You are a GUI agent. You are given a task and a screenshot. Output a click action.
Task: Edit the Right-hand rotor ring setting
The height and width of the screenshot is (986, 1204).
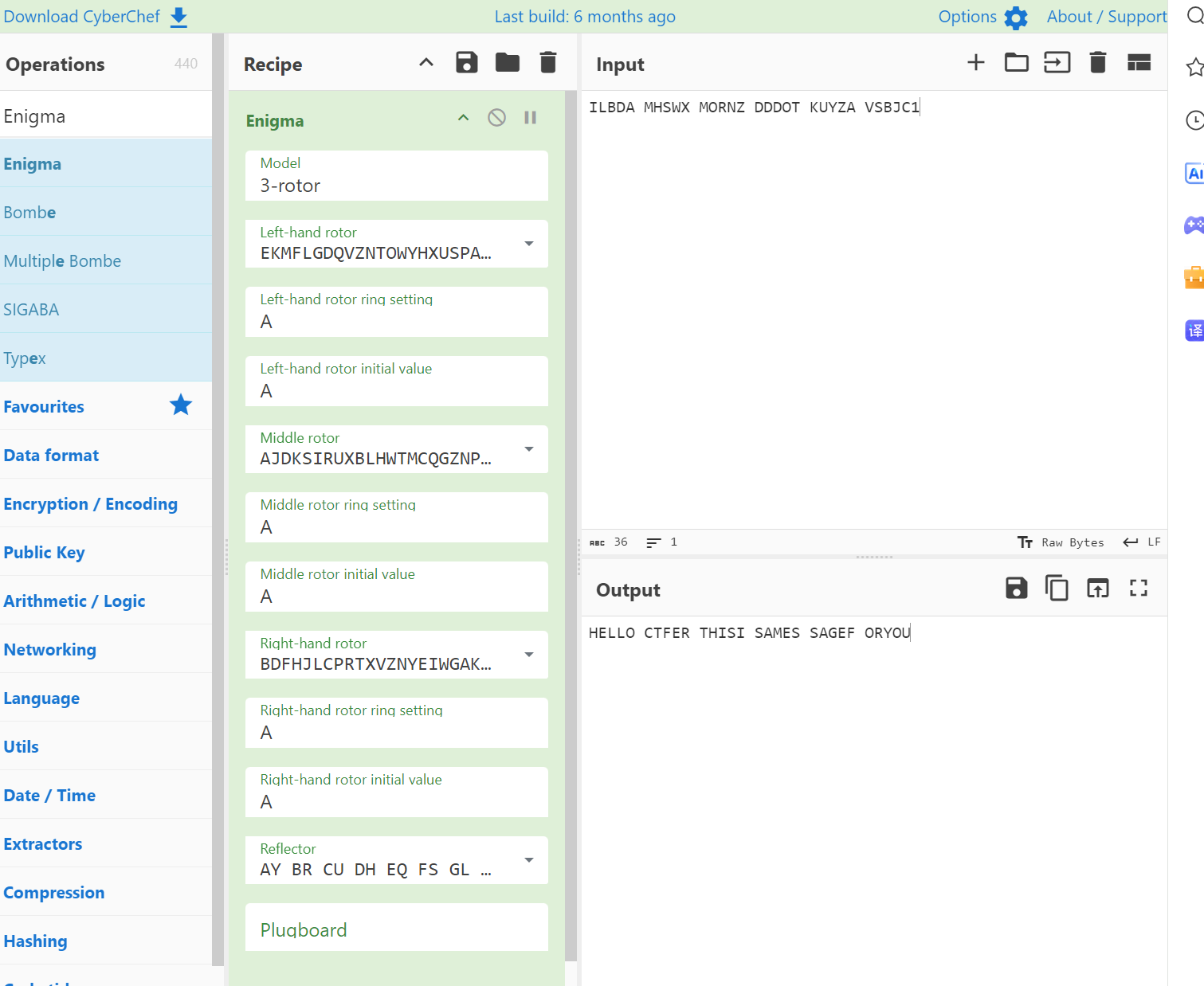point(397,722)
